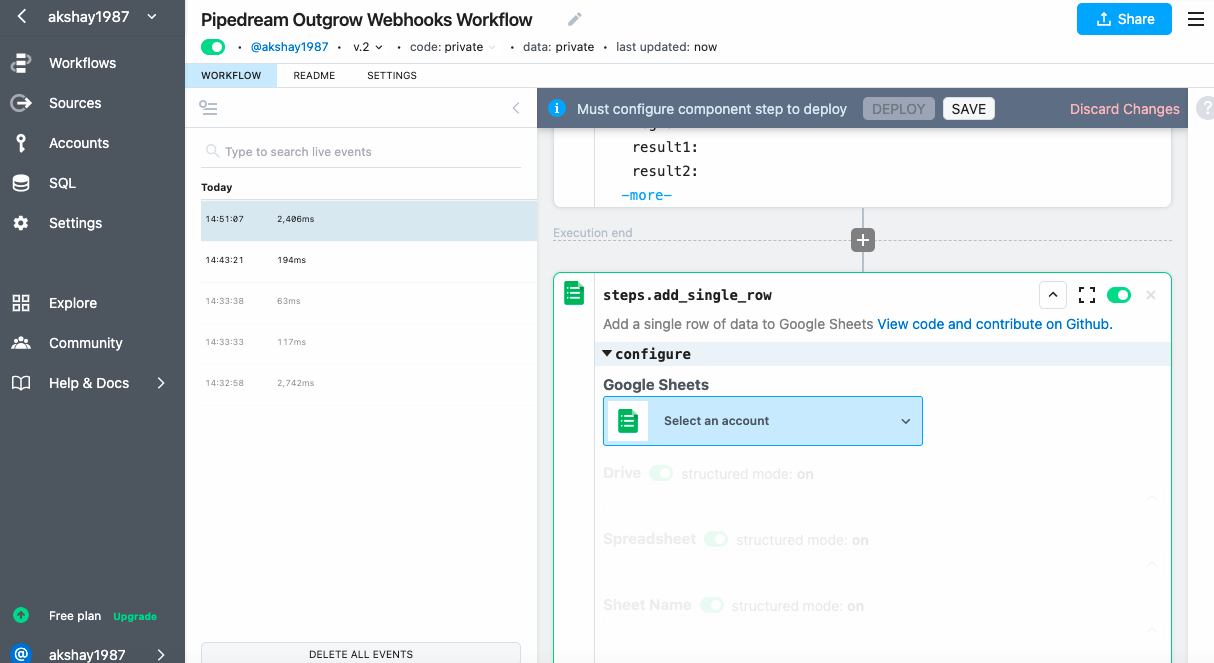Click the Google Sheets step icon
This screenshot has width=1214, height=663.
(x=574, y=293)
